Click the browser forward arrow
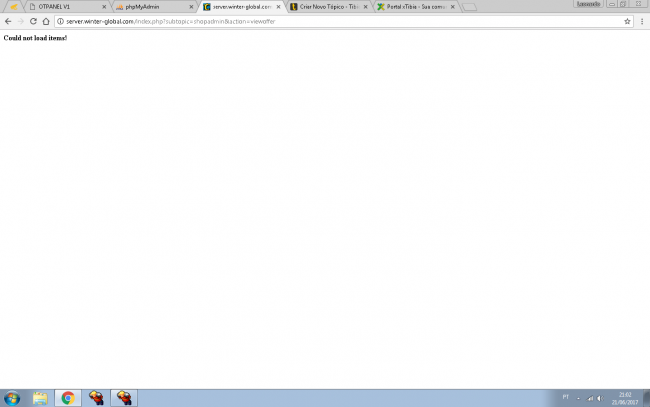 (20, 21)
